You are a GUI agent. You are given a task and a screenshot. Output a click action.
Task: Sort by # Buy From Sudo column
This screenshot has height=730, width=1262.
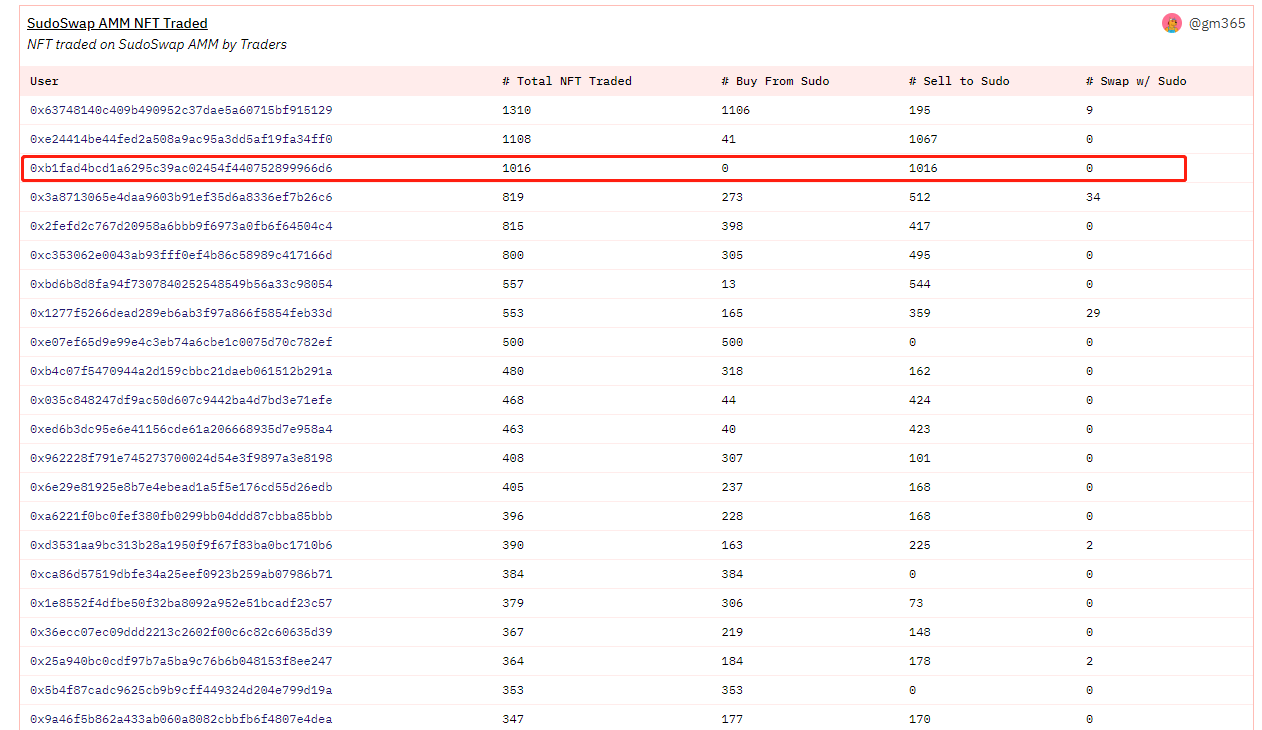click(775, 81)
